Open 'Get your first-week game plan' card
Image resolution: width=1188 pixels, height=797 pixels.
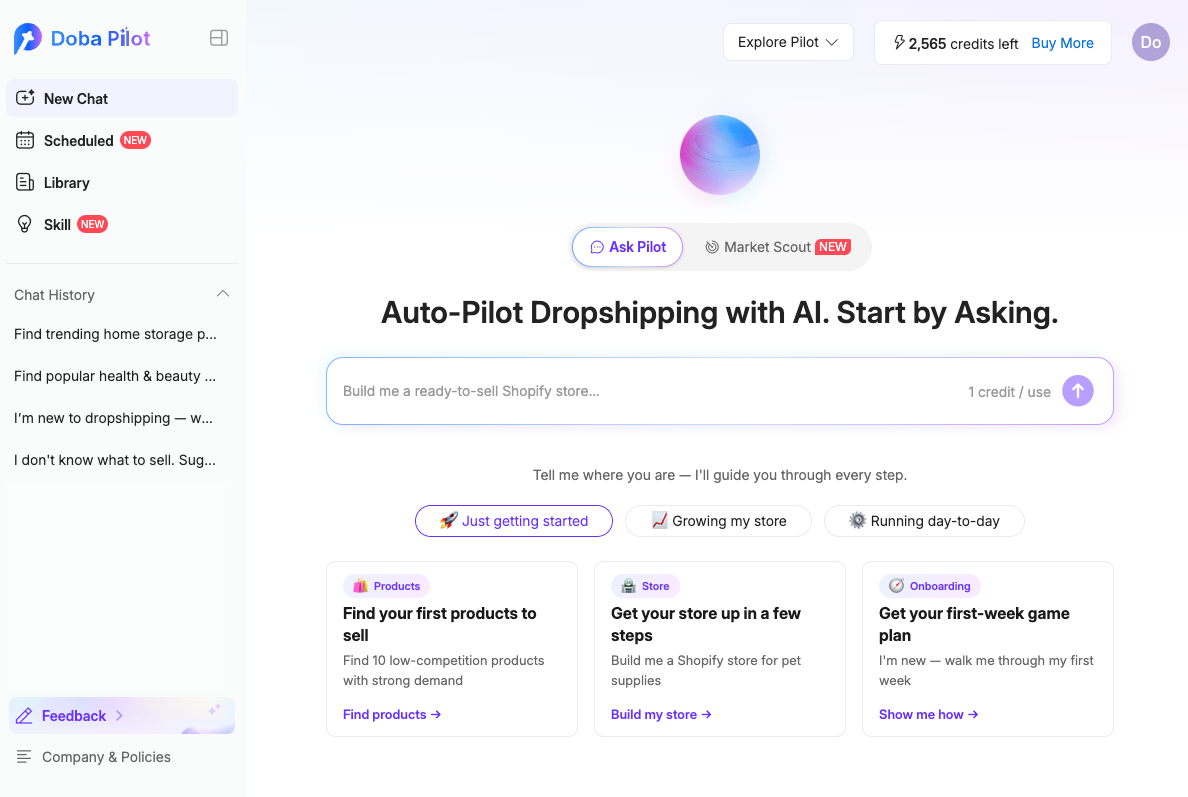coord(988,649)
